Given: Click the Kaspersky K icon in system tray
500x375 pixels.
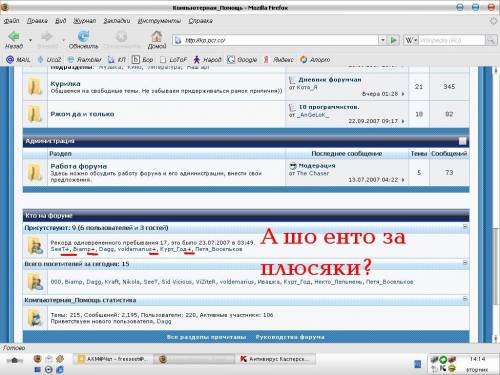Looking at the screenshot, I should 442,368.
